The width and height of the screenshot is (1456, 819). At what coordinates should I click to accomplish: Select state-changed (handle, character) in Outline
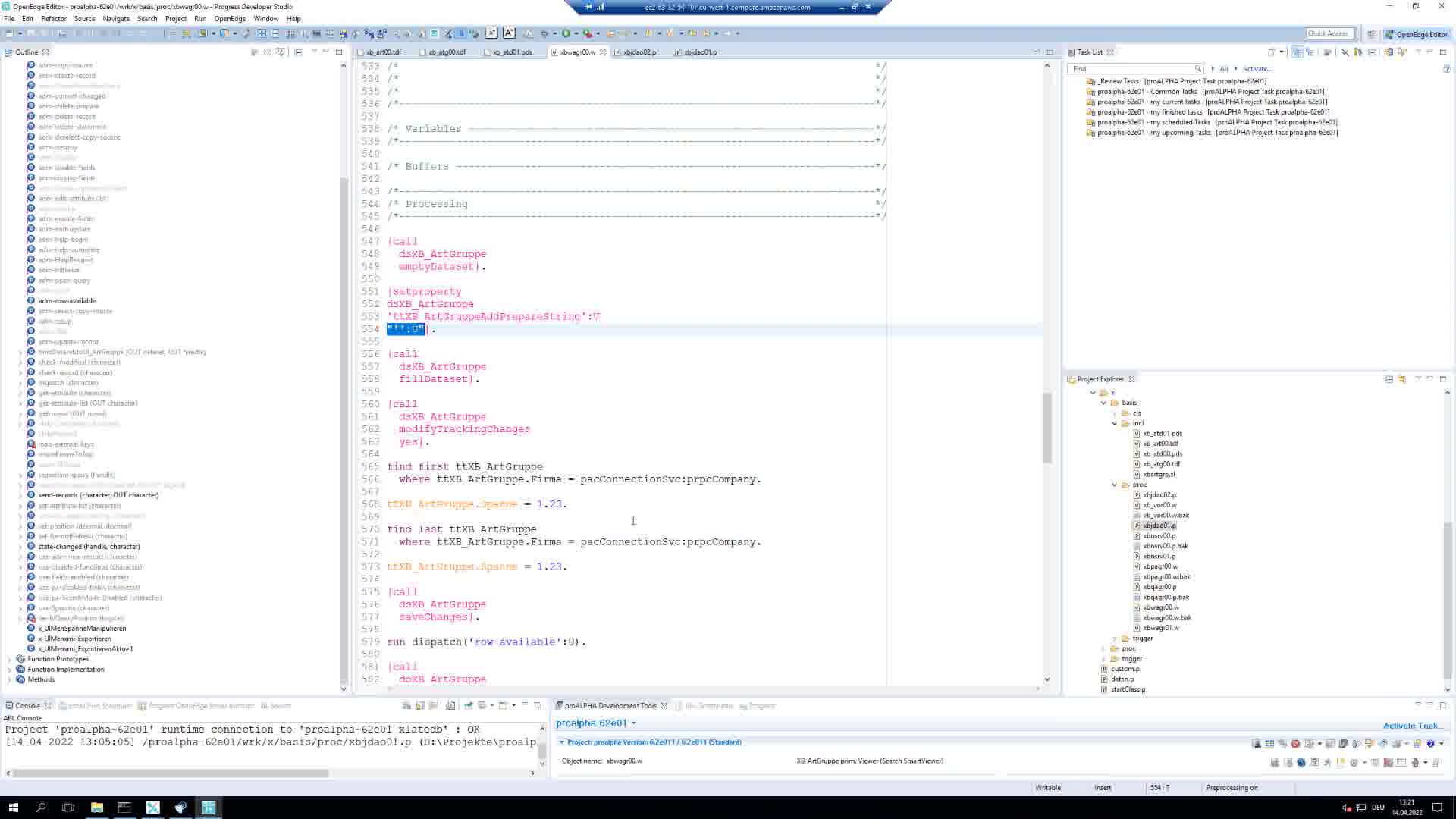89,547
